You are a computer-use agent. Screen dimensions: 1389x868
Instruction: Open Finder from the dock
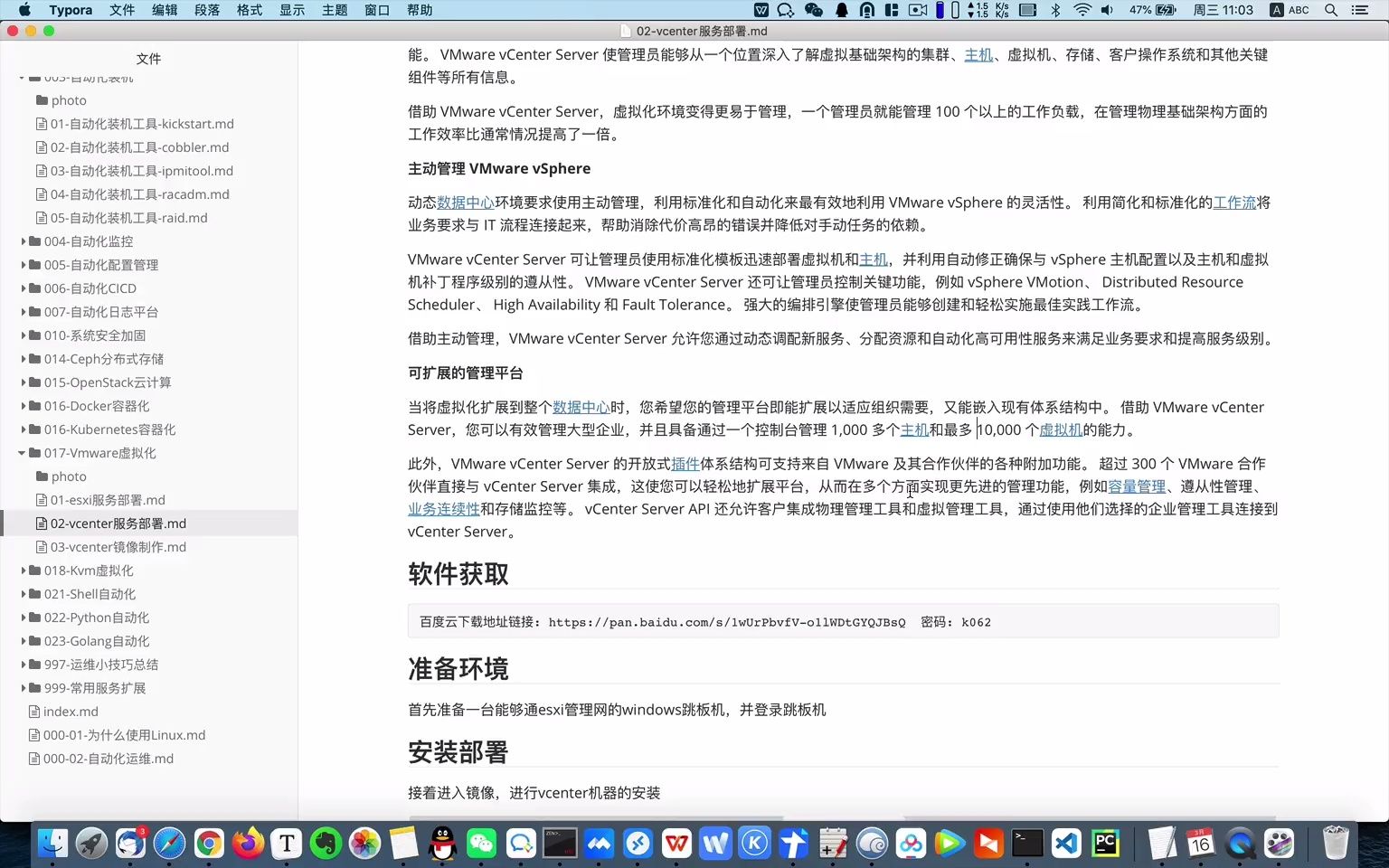coord(52,844)
